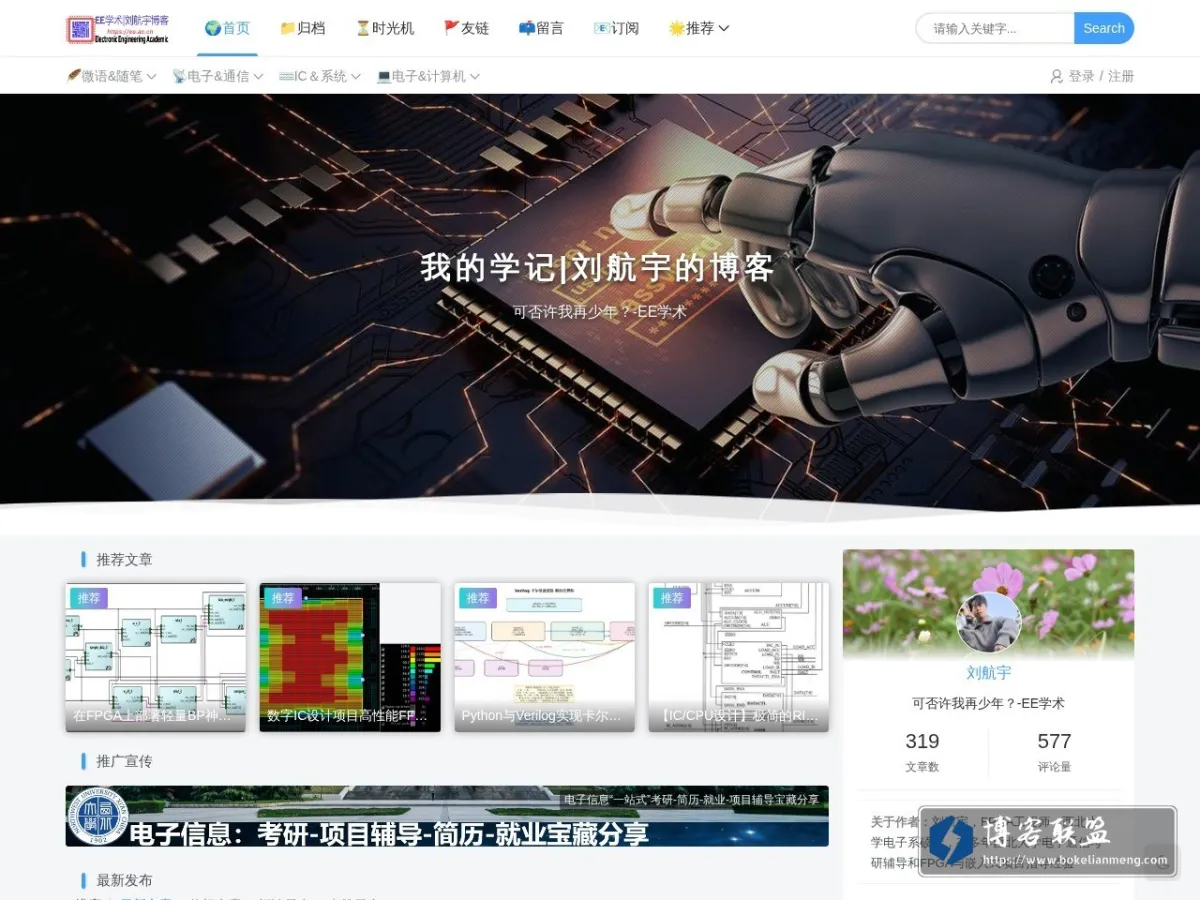Click the 推荐文章 section heading
Image resolution: width=1200 pixels, height=900 pixels.
coord(124,560)
